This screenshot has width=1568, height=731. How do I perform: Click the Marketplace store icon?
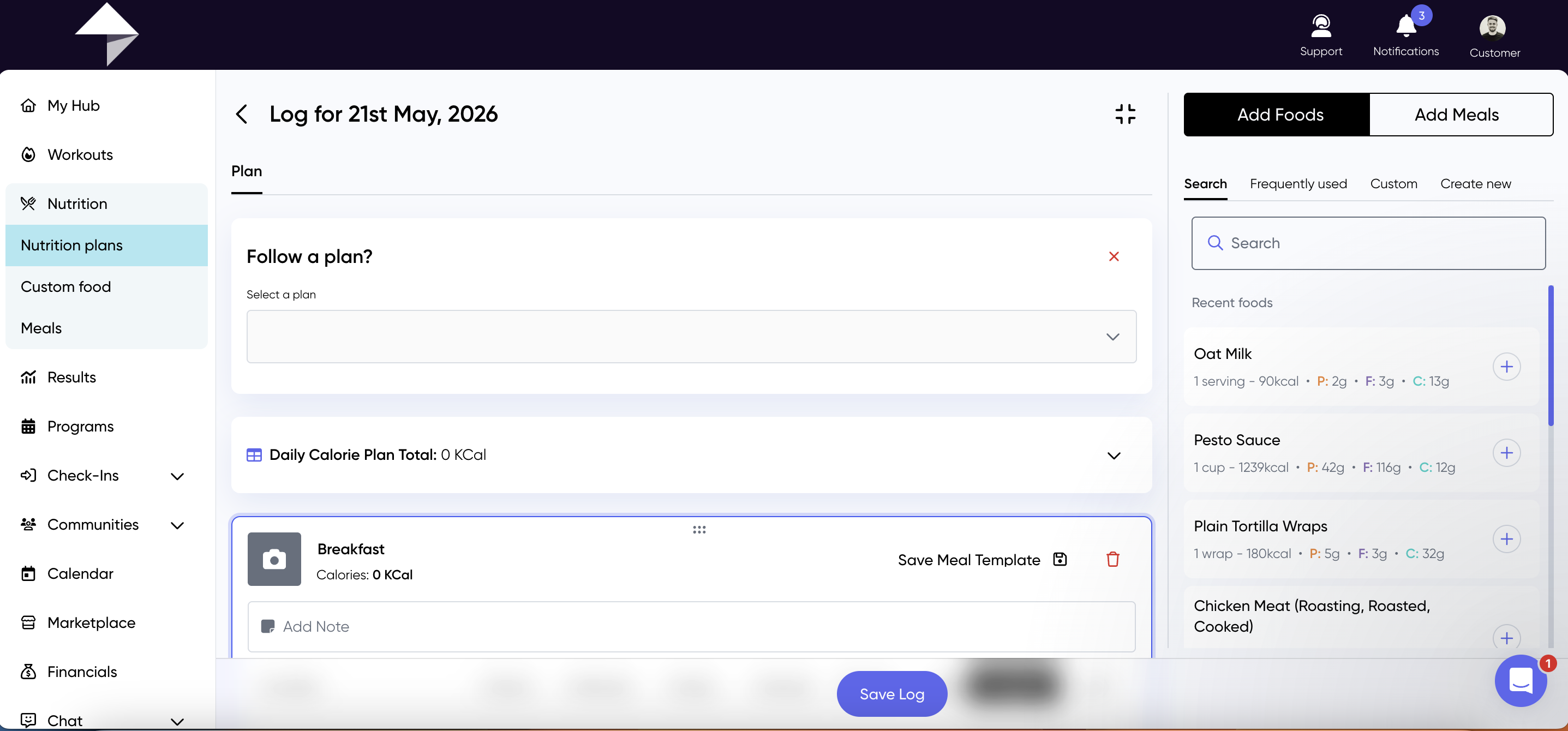point(28,622)
